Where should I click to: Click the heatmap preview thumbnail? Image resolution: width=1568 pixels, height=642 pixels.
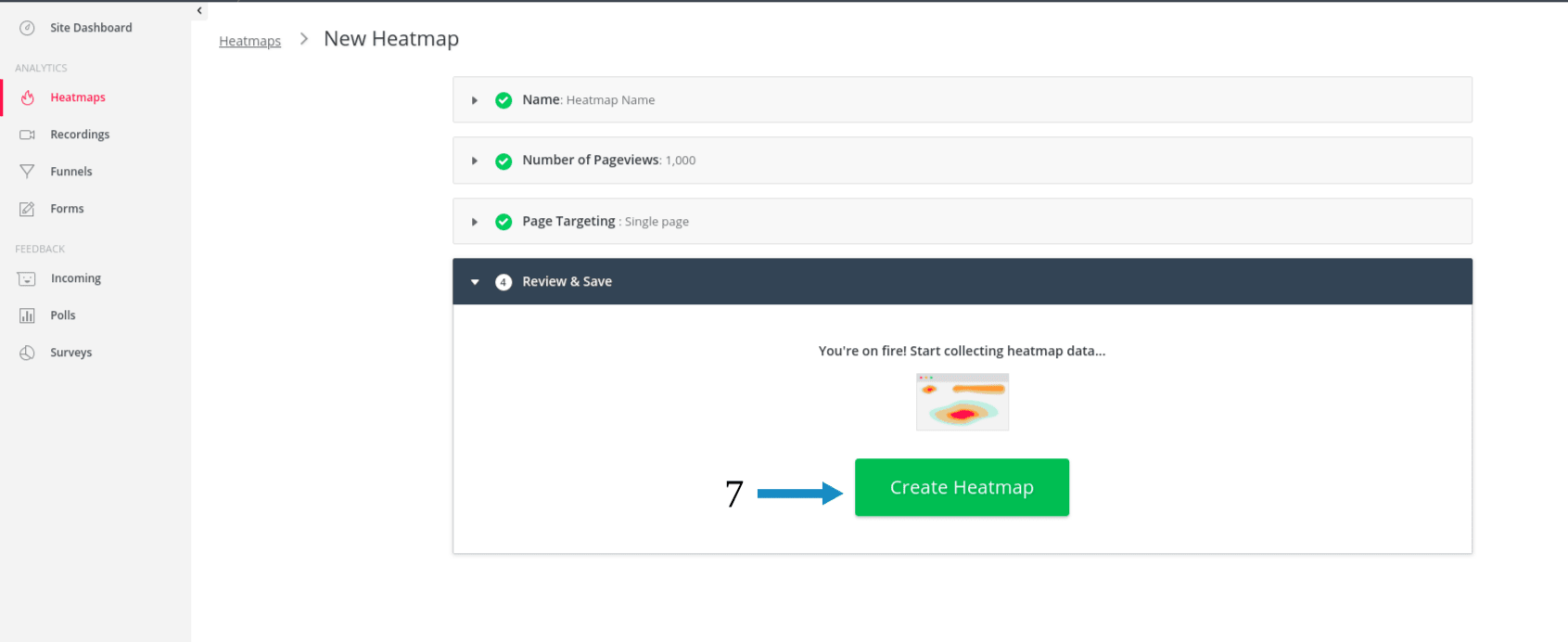tap(962, 402)
